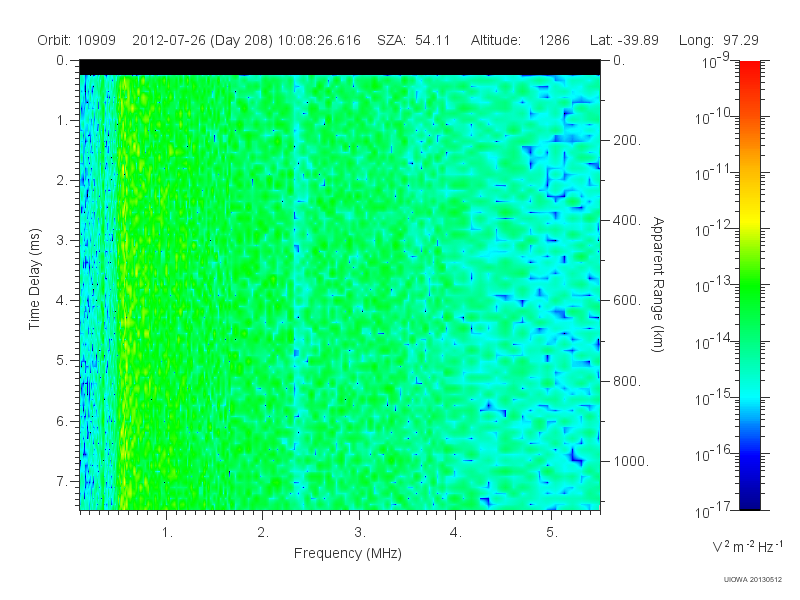The width and height of the screenshot is (800, 600).
Task: Click the Altitude 1286 header value
Action: pyautogui.click(x=520, y=40)
